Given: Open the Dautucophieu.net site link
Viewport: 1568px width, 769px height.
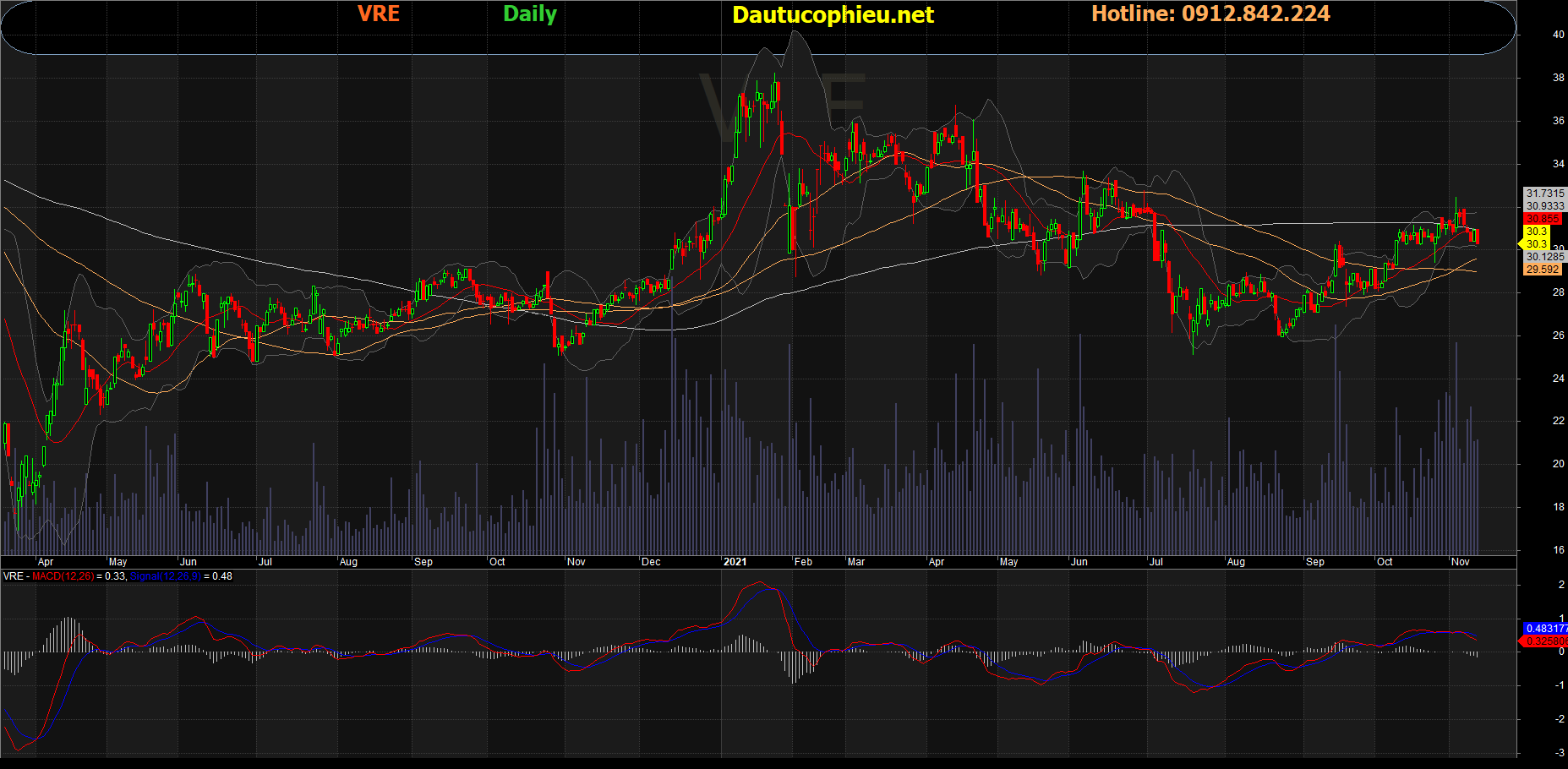Looking at the screenshot, I should (x=833, y=15).
